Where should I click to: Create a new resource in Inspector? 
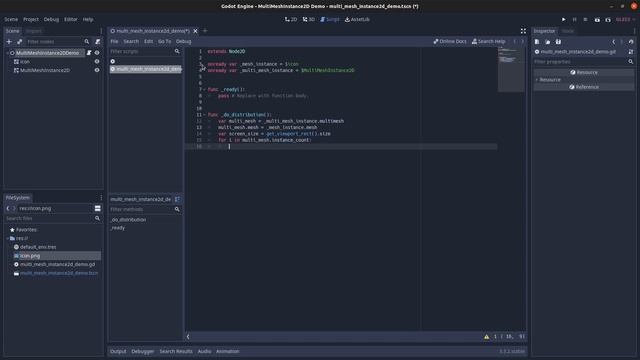(537, 42)
